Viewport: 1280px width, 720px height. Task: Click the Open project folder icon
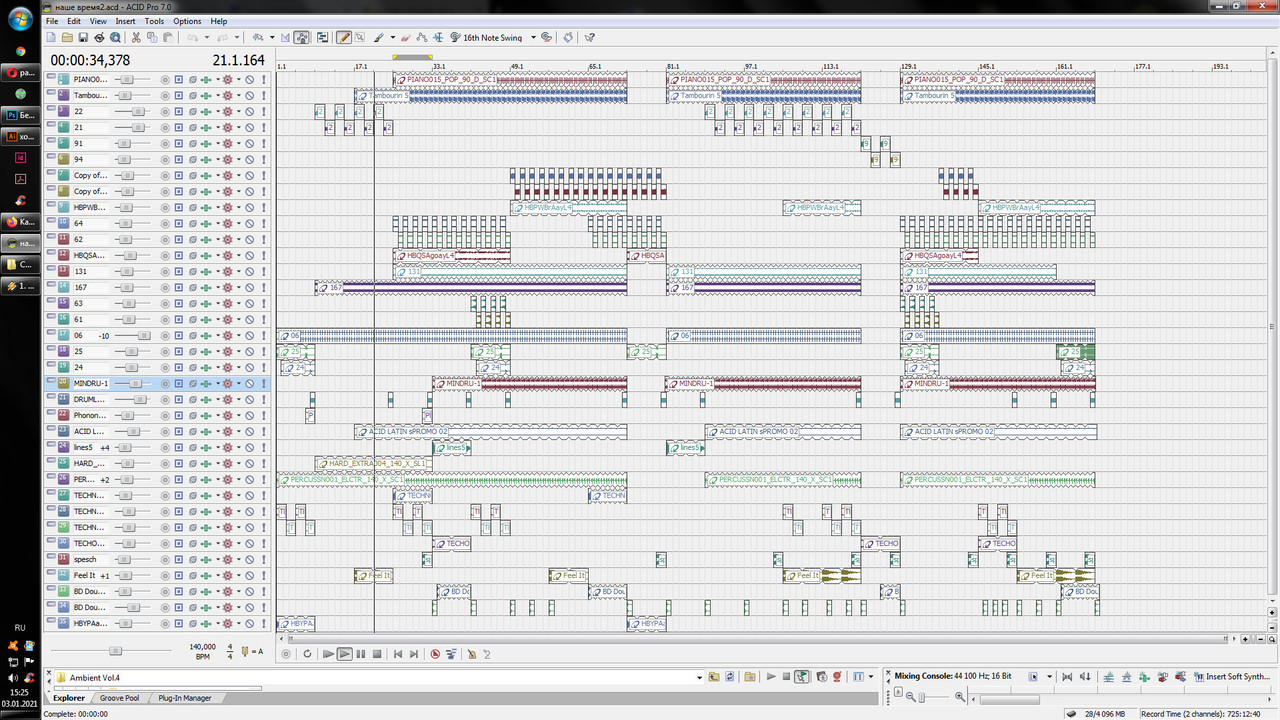click(x=67, y=37)
